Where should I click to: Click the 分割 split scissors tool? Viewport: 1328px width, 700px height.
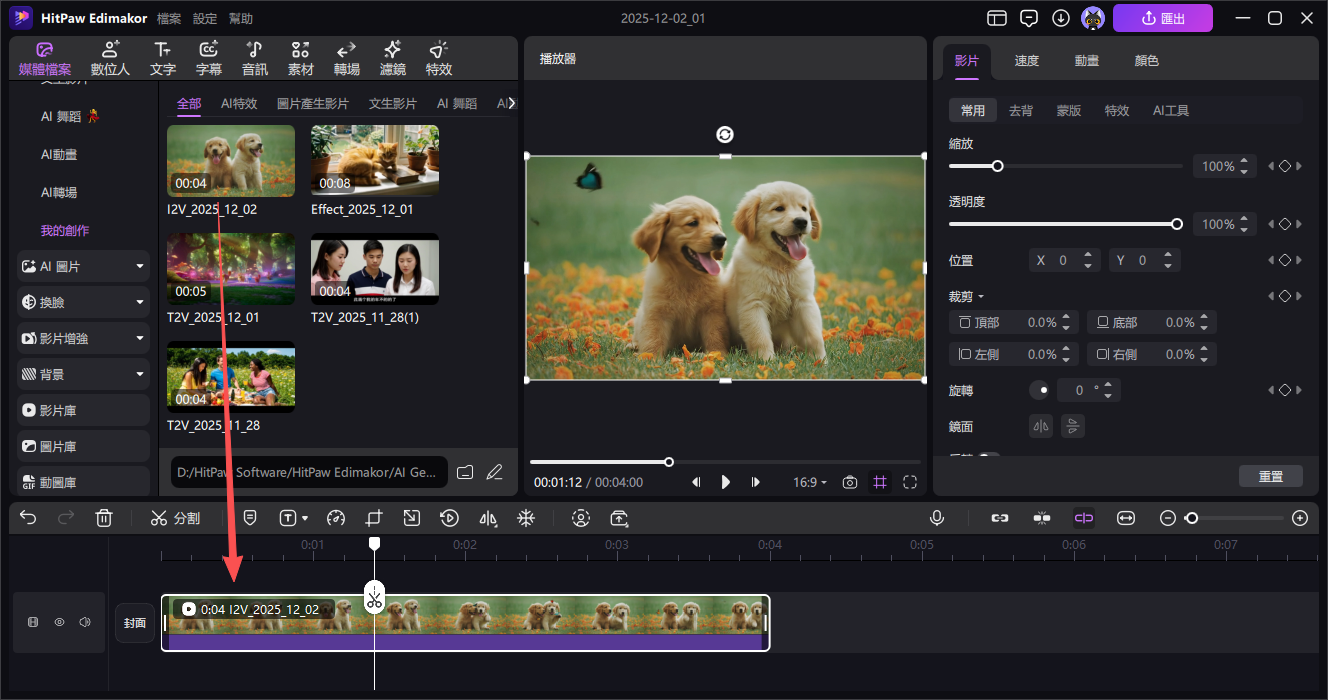[175, 518]
